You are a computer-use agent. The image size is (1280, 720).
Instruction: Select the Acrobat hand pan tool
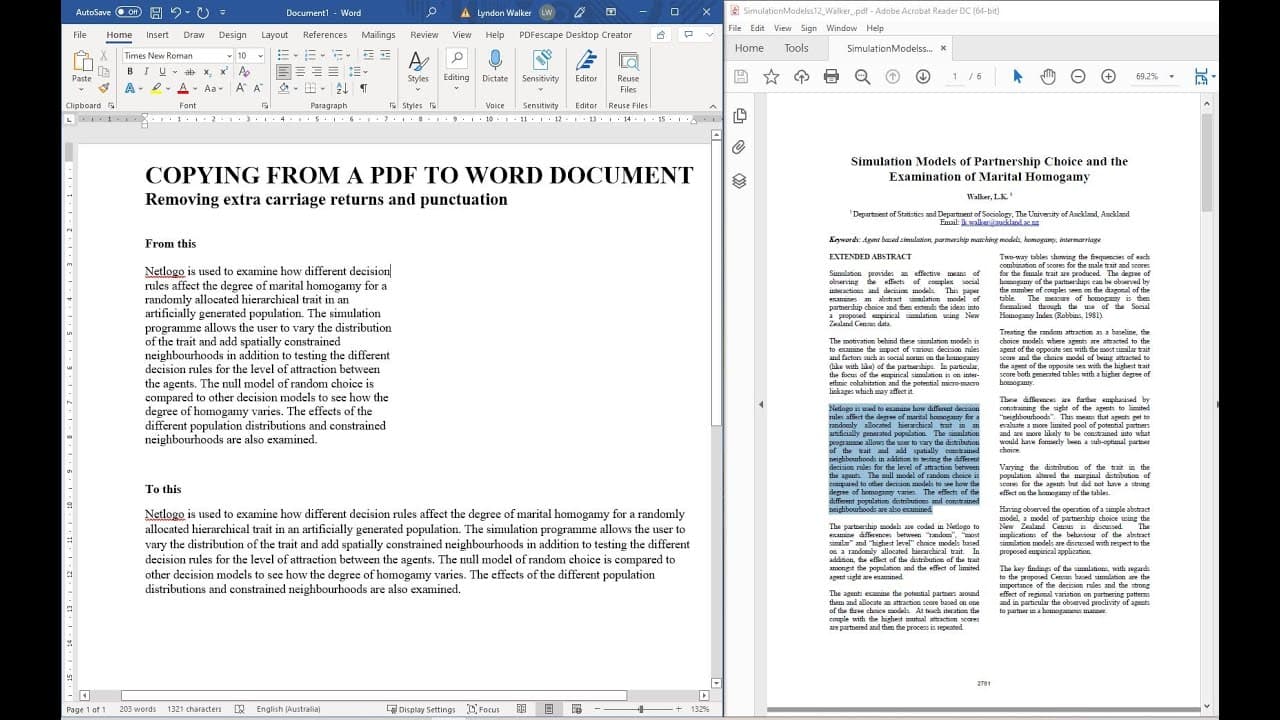tap(1048, 76)
